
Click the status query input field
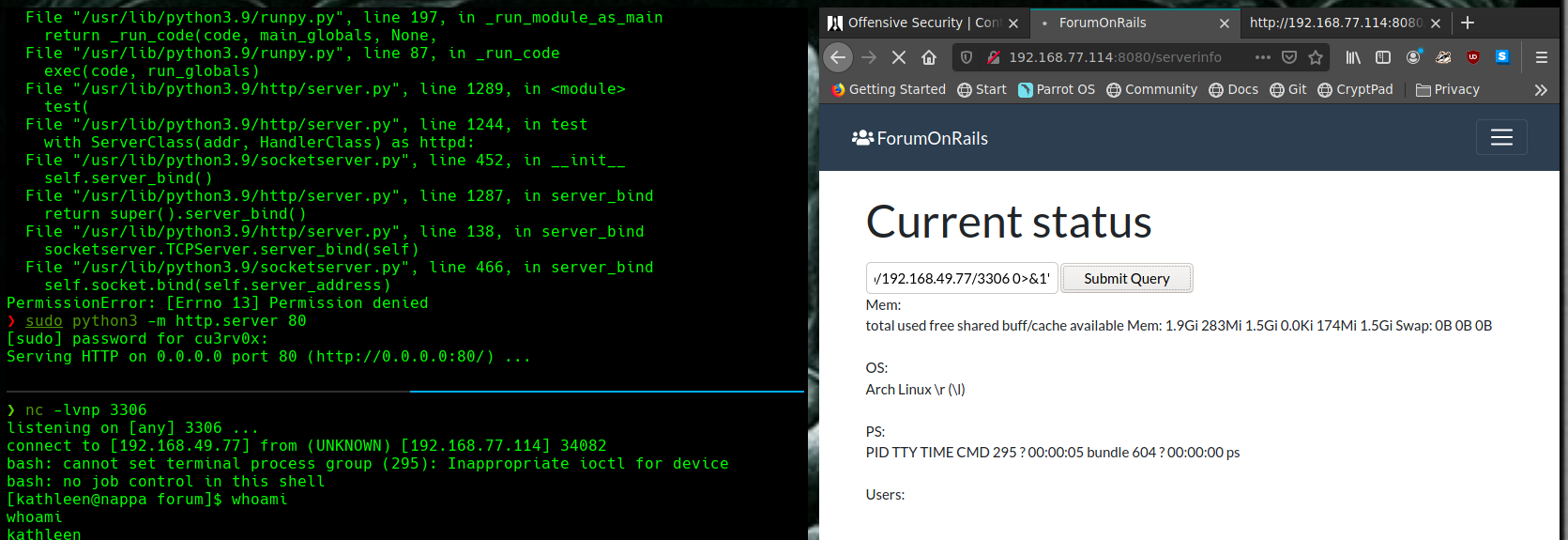point(962,278)
